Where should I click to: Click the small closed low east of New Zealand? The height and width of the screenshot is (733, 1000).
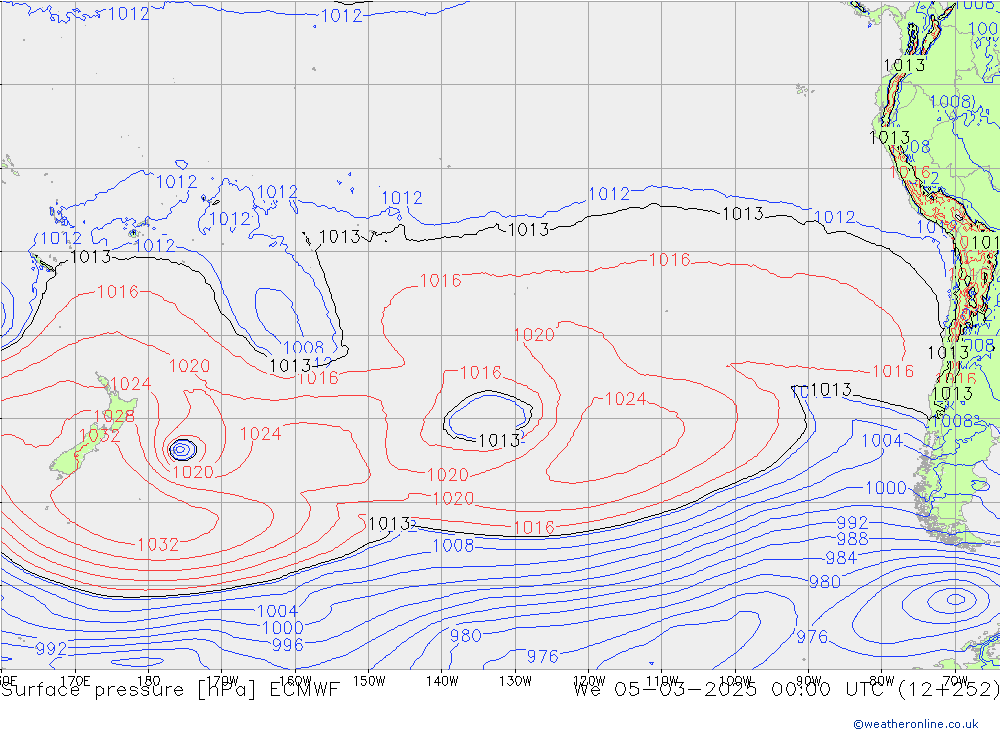coord(182,449)
